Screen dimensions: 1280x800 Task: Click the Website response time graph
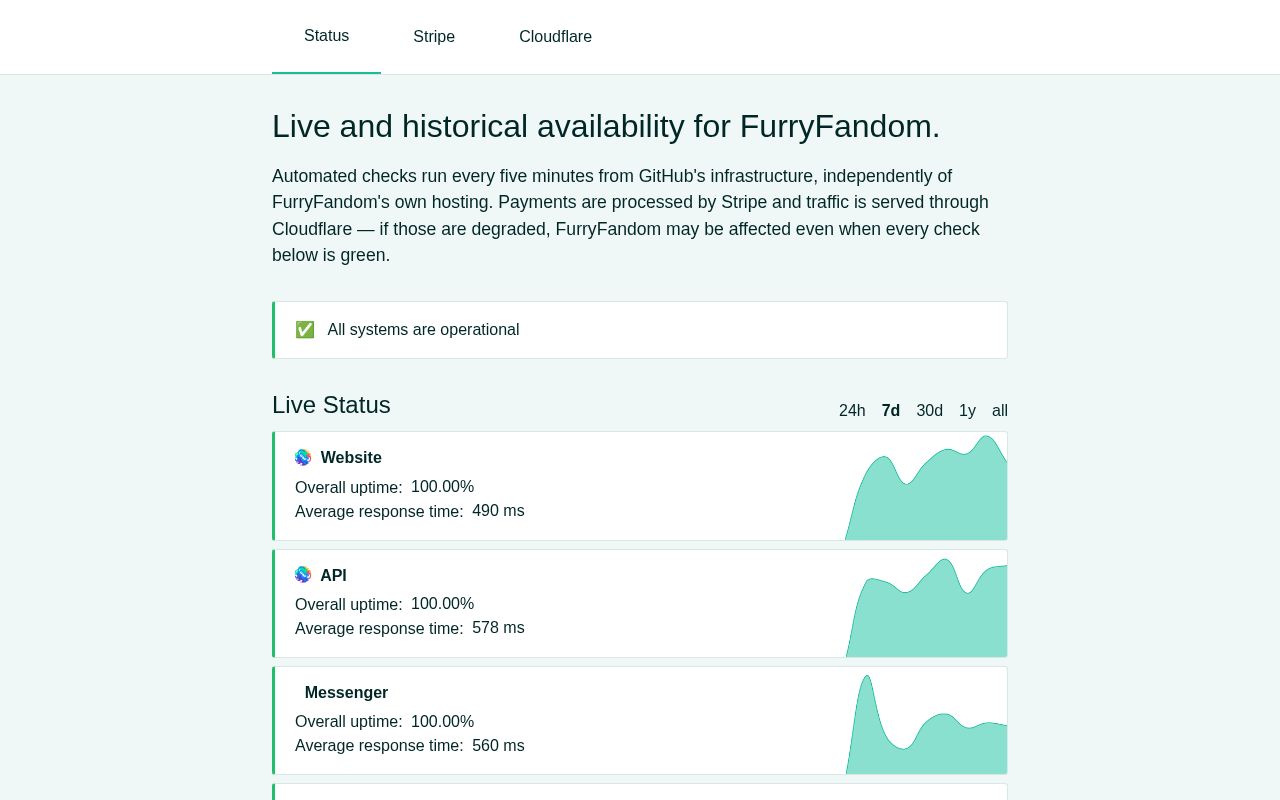pyautogui.click(x=926, y=487)
